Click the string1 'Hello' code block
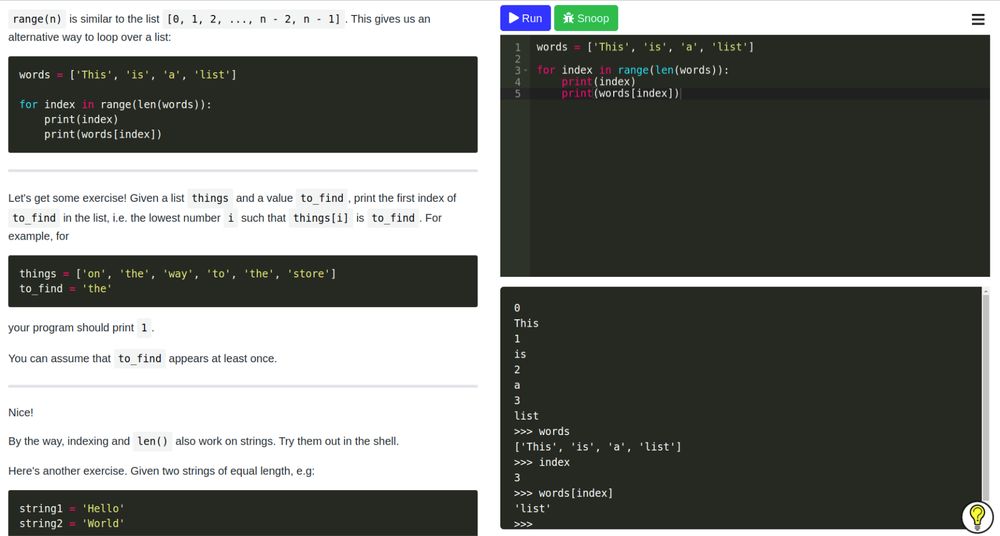 click(242, 514)
